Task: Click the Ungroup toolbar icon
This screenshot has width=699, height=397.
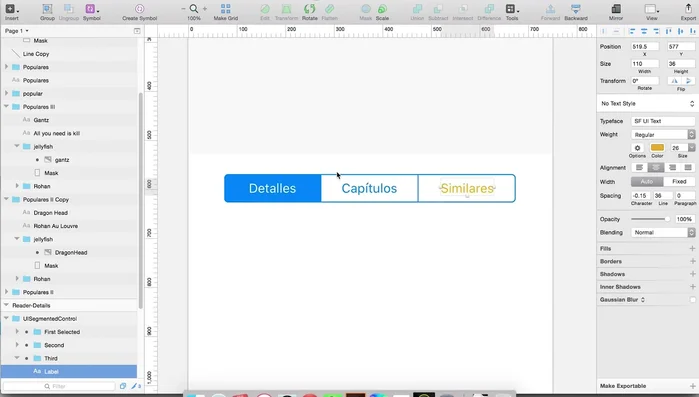Action: pos(69,9)
